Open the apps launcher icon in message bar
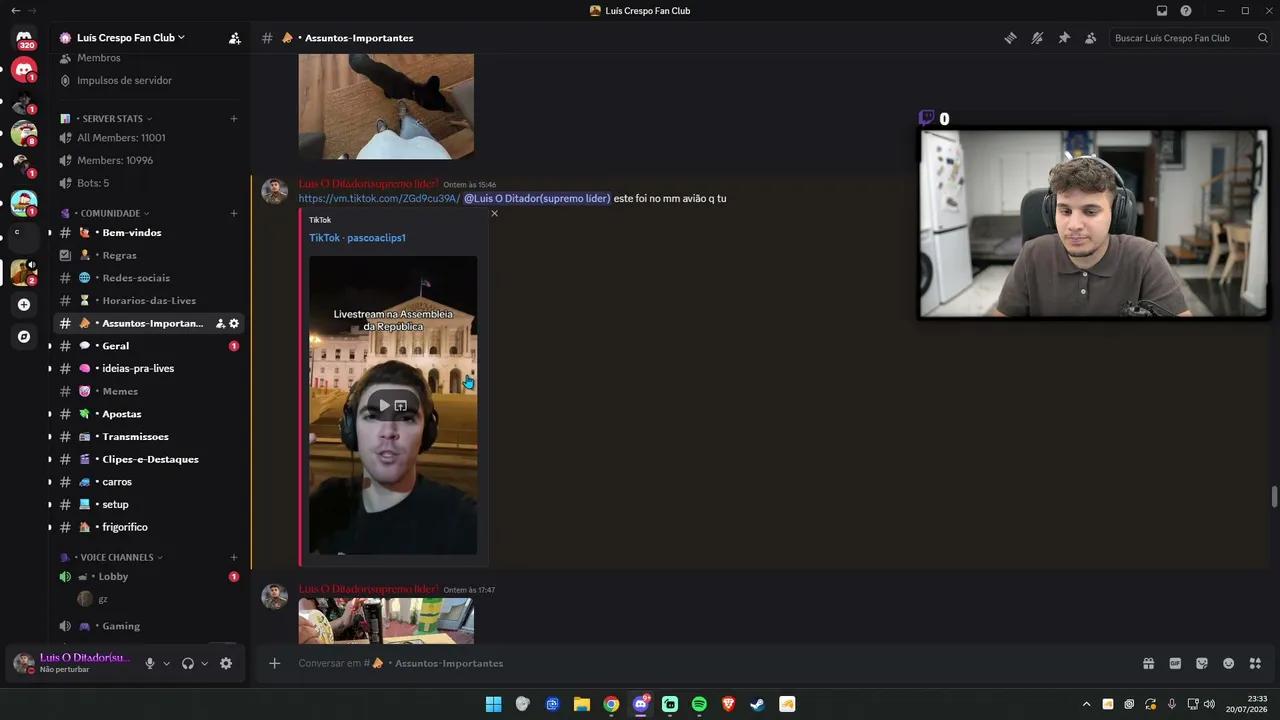 (x=1255, y=663)
